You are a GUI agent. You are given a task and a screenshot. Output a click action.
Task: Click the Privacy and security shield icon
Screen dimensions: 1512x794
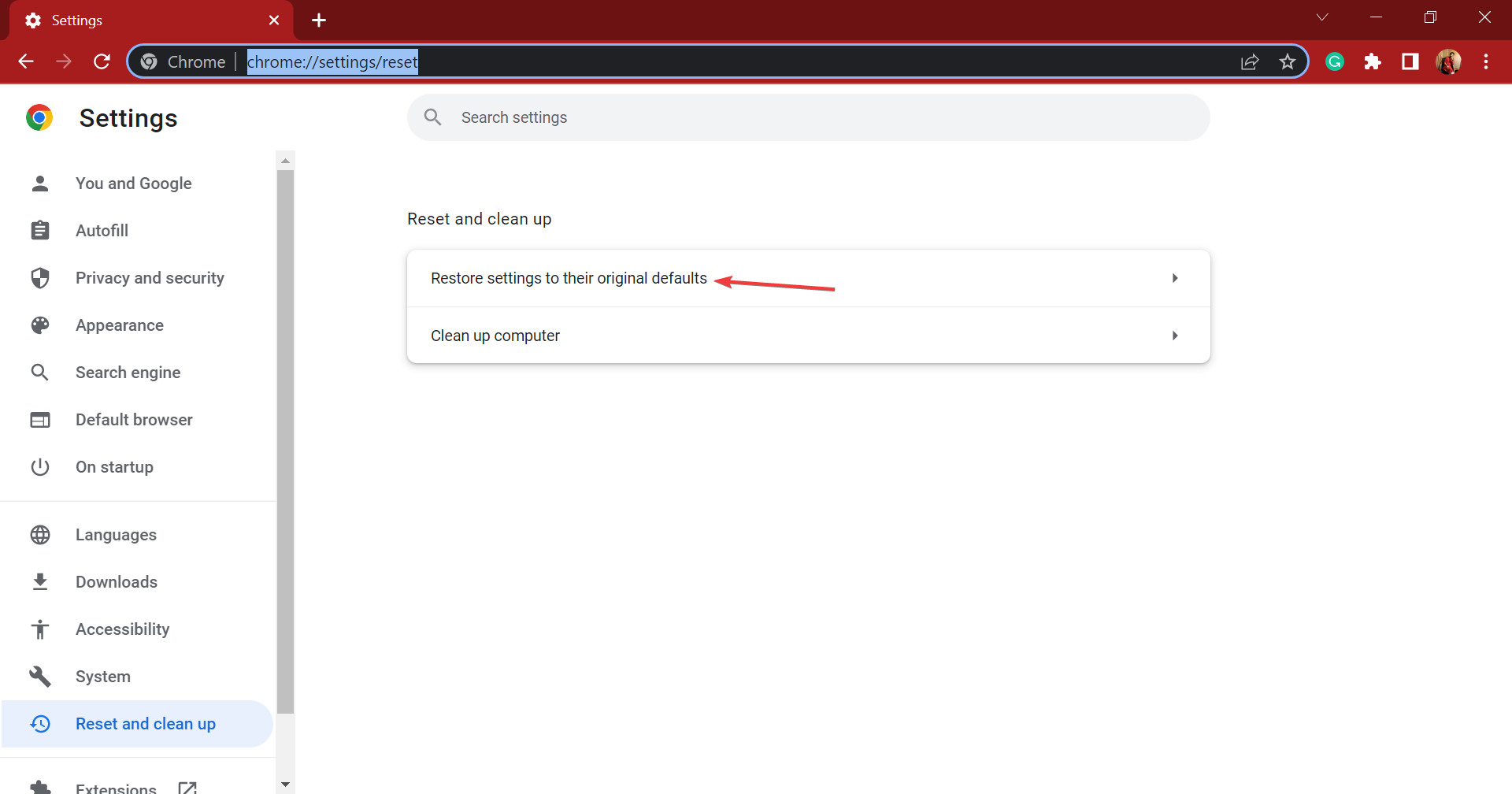tap(39, 277)
